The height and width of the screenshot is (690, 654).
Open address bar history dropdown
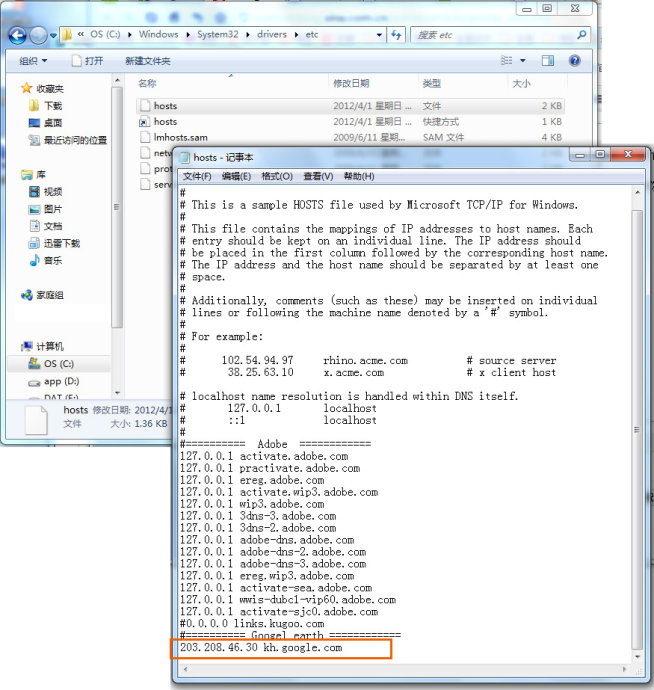pos(379,35)
